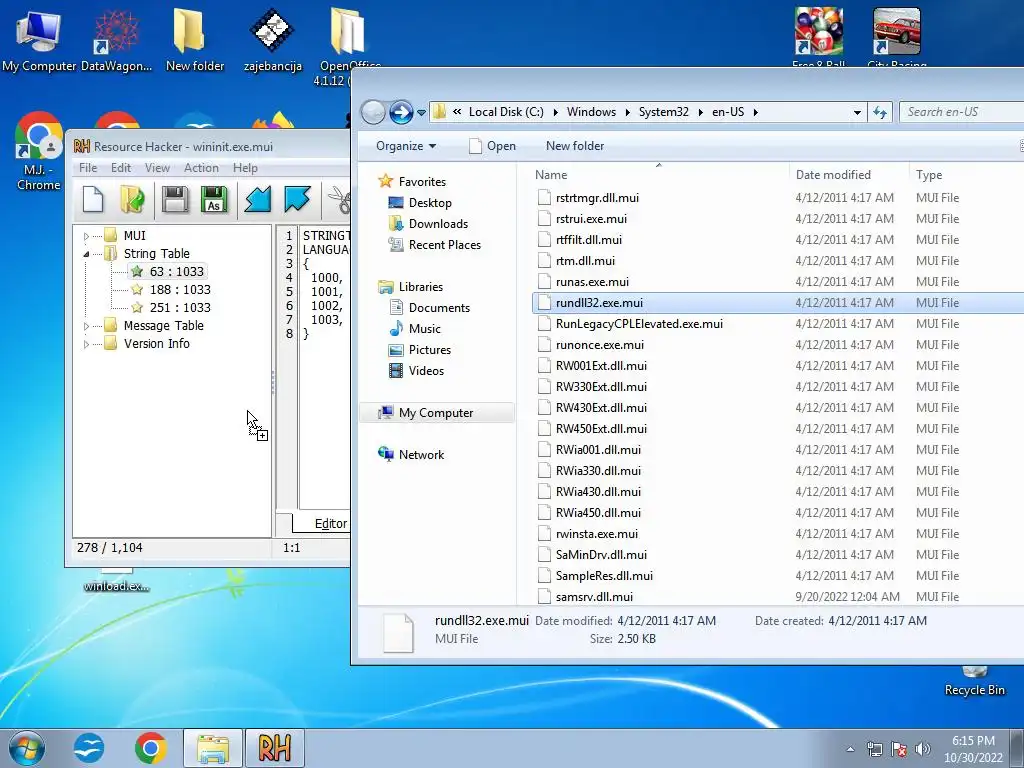Sort files by Type column header
This screenshot has width=1024, height=768.
tap(966, 174)
